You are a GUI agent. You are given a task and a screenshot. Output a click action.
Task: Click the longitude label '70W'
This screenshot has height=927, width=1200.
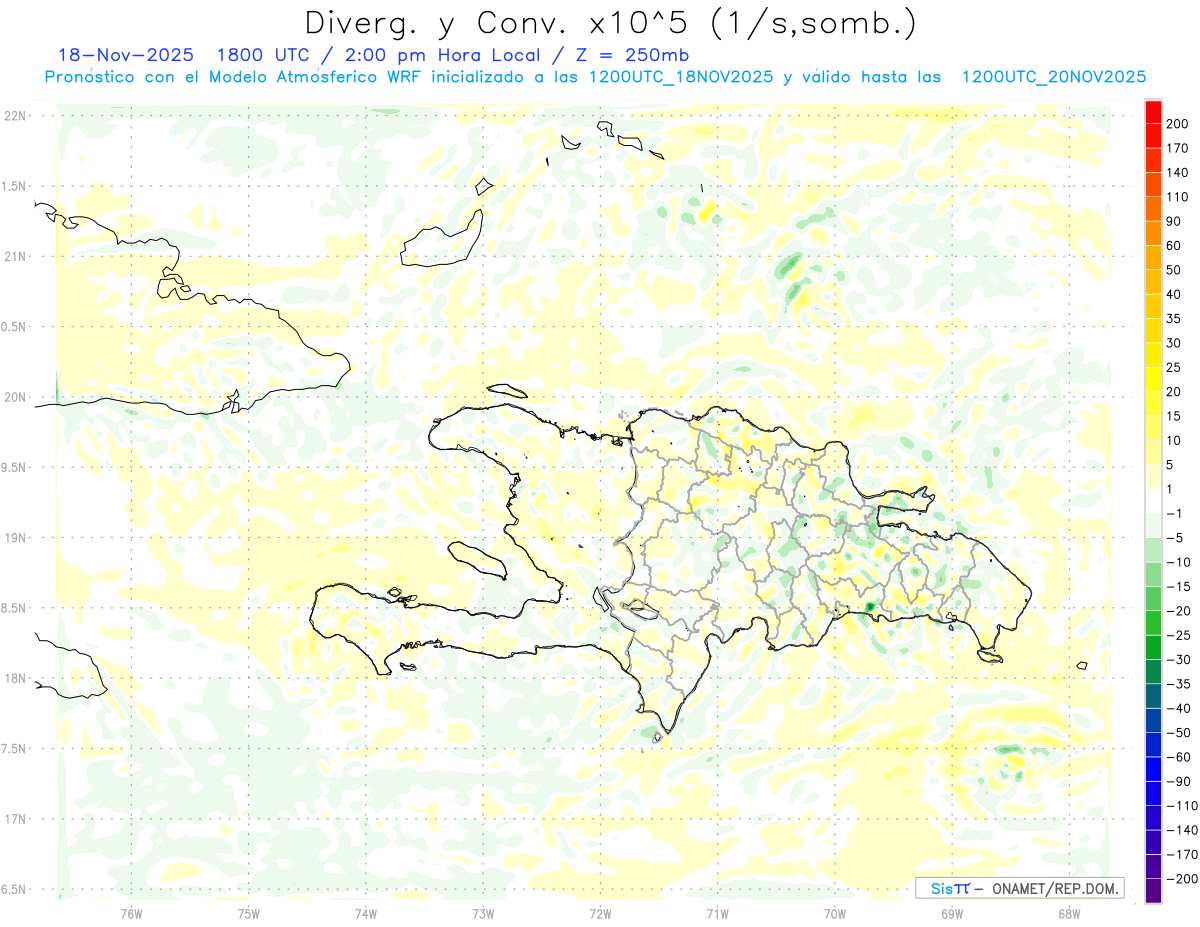click(834, 913)
